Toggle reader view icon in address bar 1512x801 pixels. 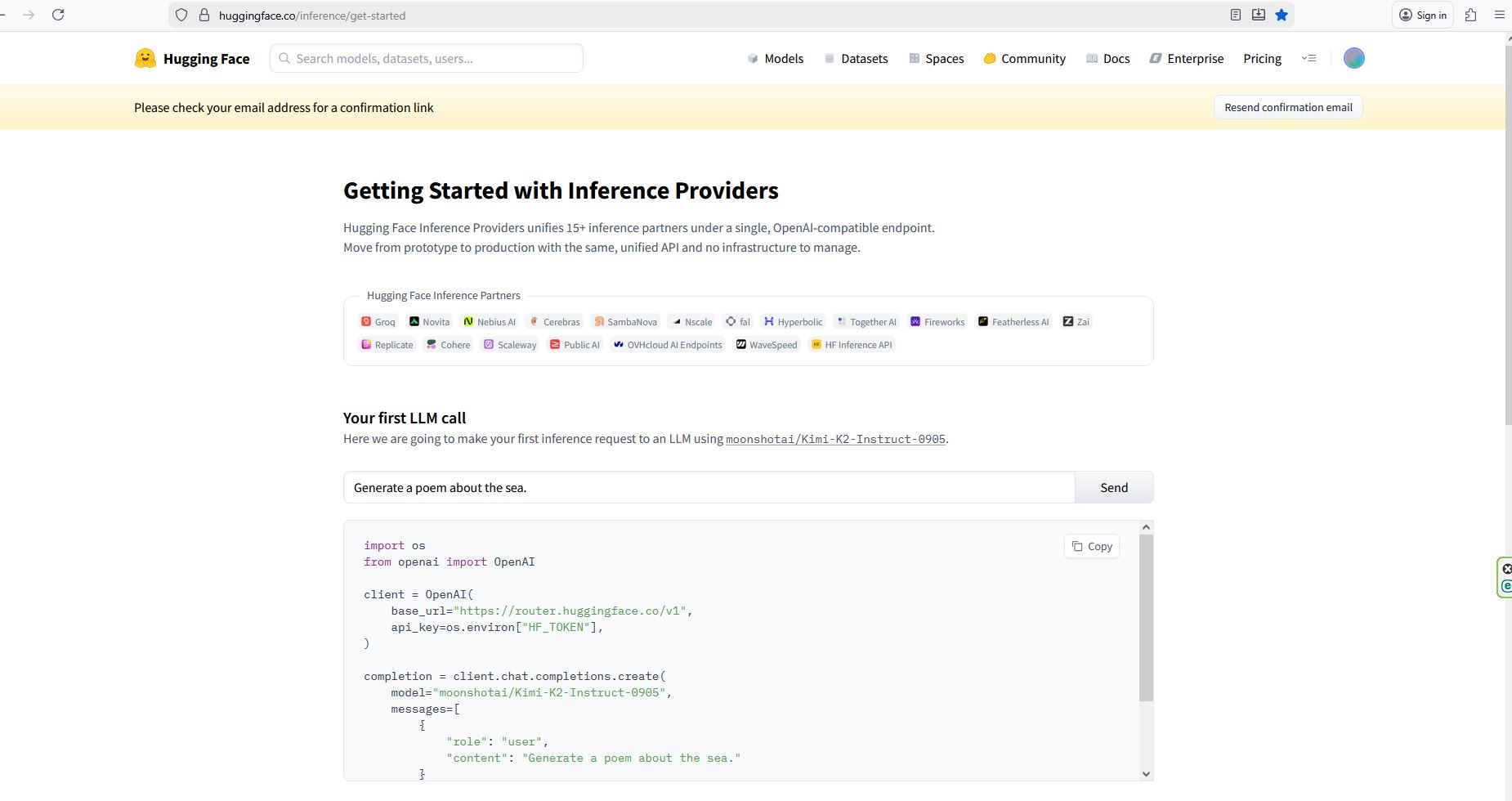[1236, 15]
